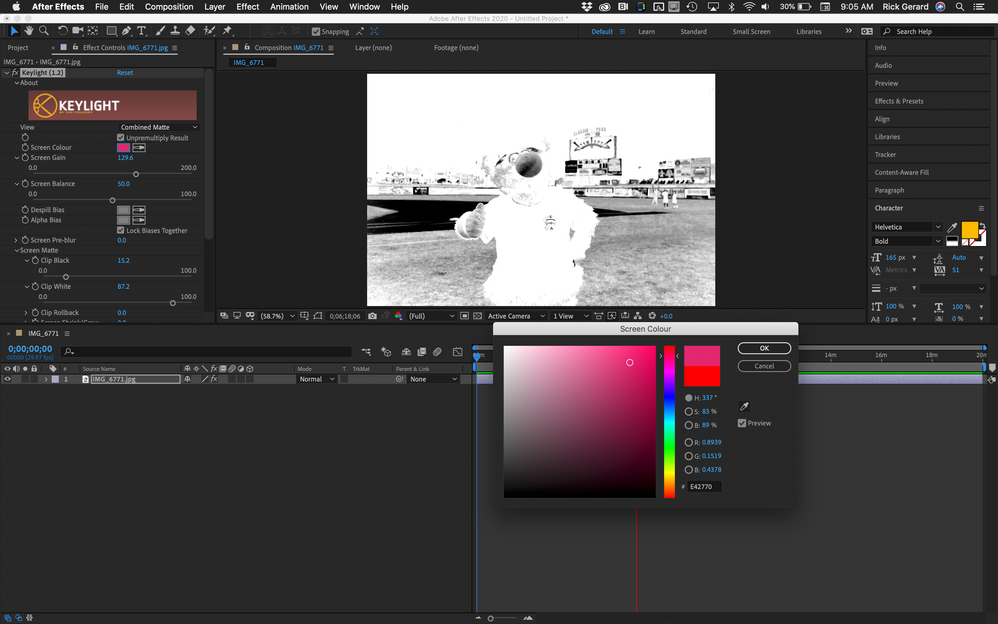Screen dimensions: 998x624
Task: Select the Eraser tool
Action: tap(190, 31)
